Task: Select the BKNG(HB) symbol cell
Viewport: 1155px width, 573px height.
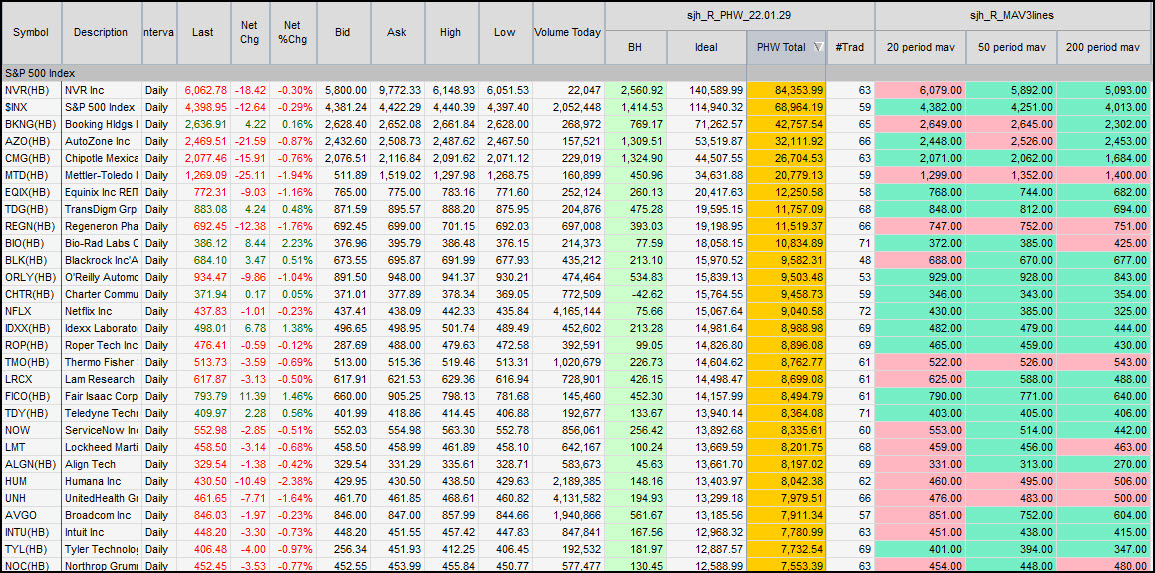Action: click(x=32, y=124)
